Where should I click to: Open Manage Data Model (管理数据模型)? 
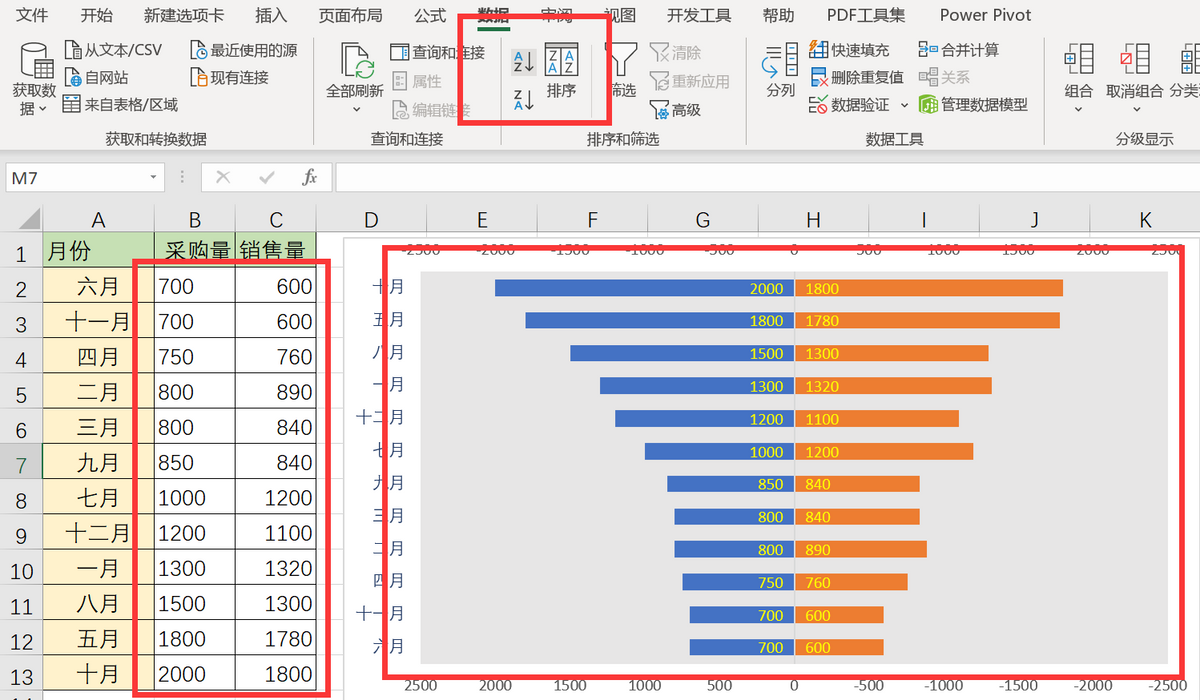coord(973,104)
